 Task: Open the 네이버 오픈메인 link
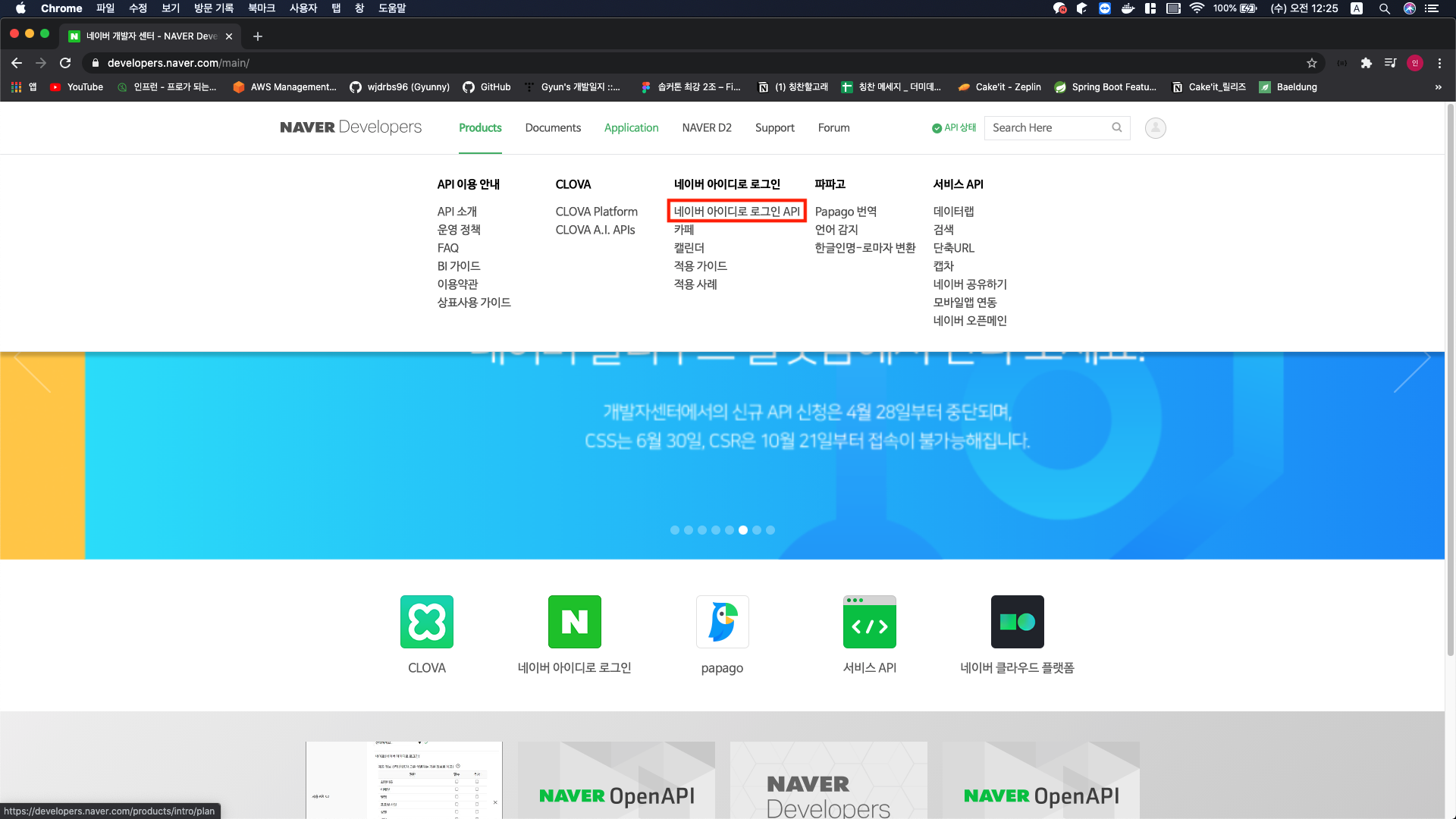[970, 321]
